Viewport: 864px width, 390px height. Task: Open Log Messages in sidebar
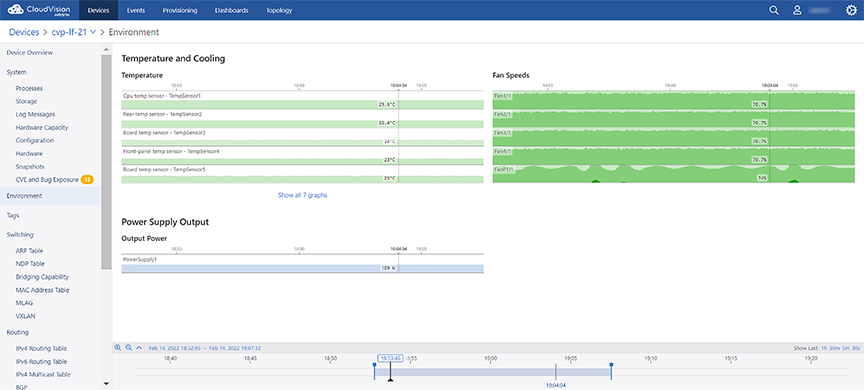tap(35, 114)
